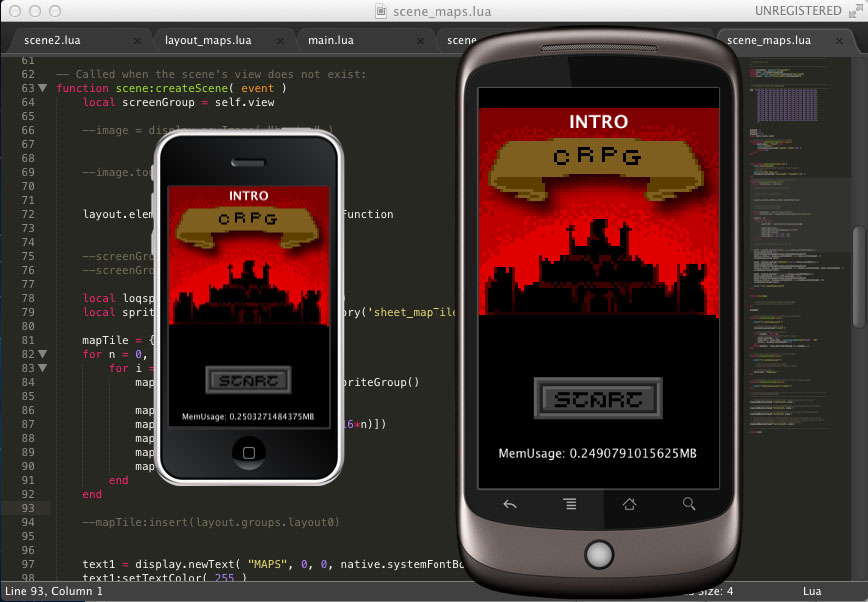
Task: Click the CRPG banner on Android simulator
Action: point(597,169)
